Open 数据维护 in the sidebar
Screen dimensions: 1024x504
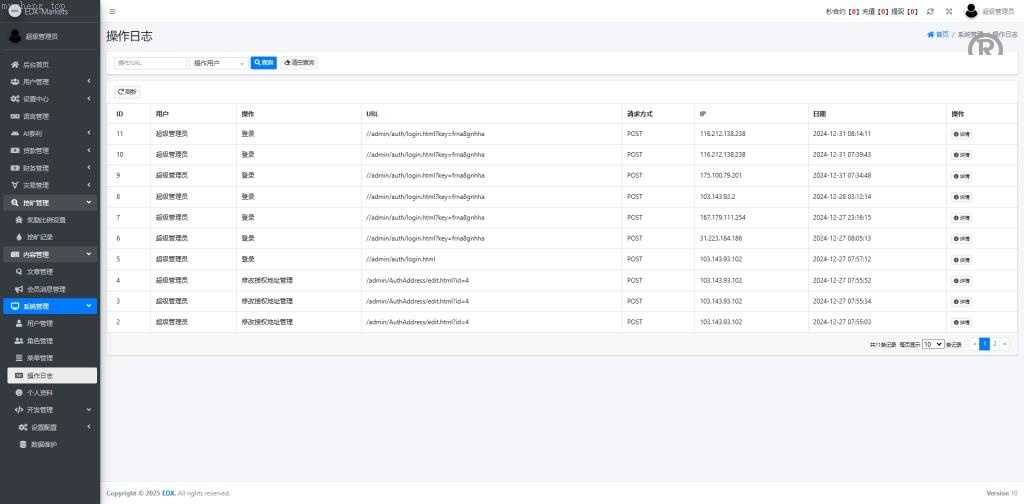pos(44,444)
